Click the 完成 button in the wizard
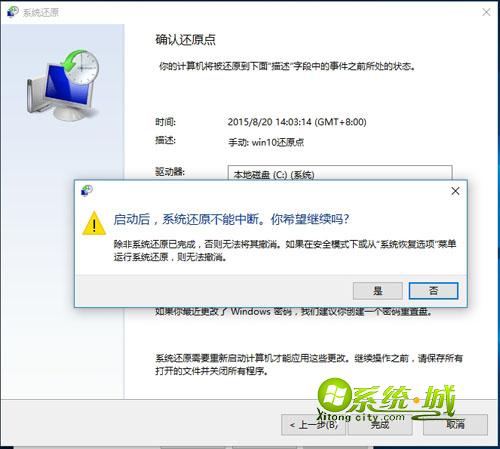This screenshot has width=500, height=449. tap(380, 425)
